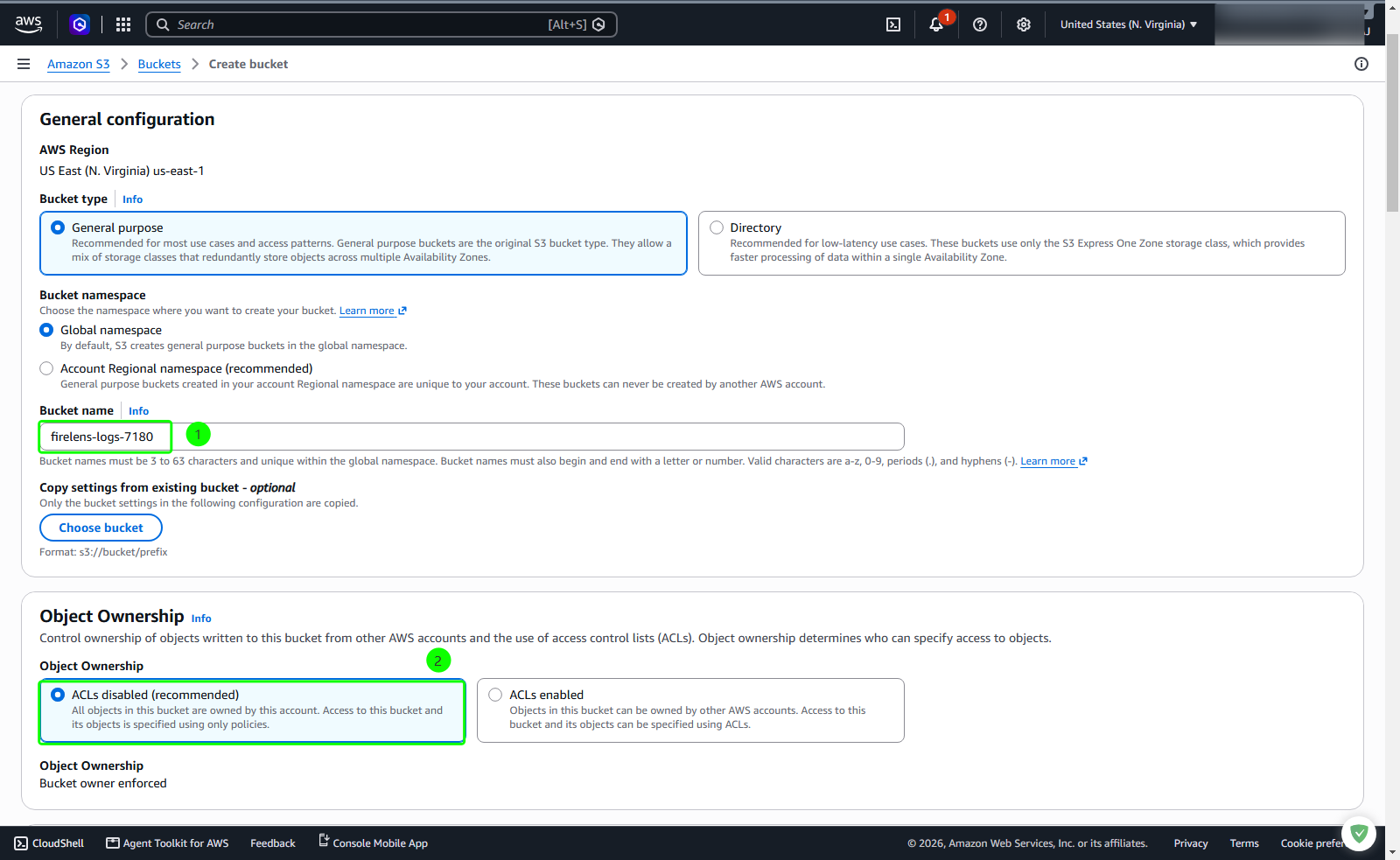Screen dimensions: 1400x860
Task: Open Learn more link under Bucket namespace
Action: coord(373,311)
